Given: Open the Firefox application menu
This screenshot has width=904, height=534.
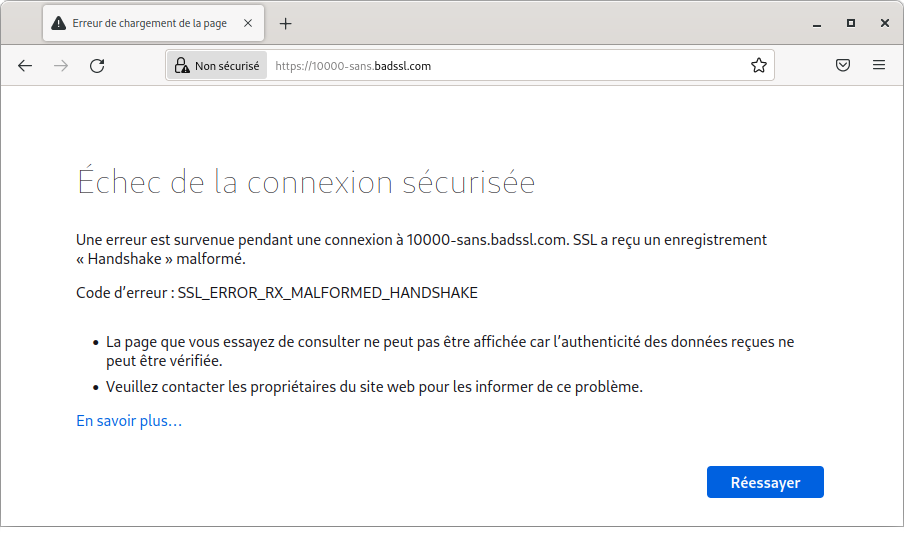Looking at the screenshot, I should point(879,66).
